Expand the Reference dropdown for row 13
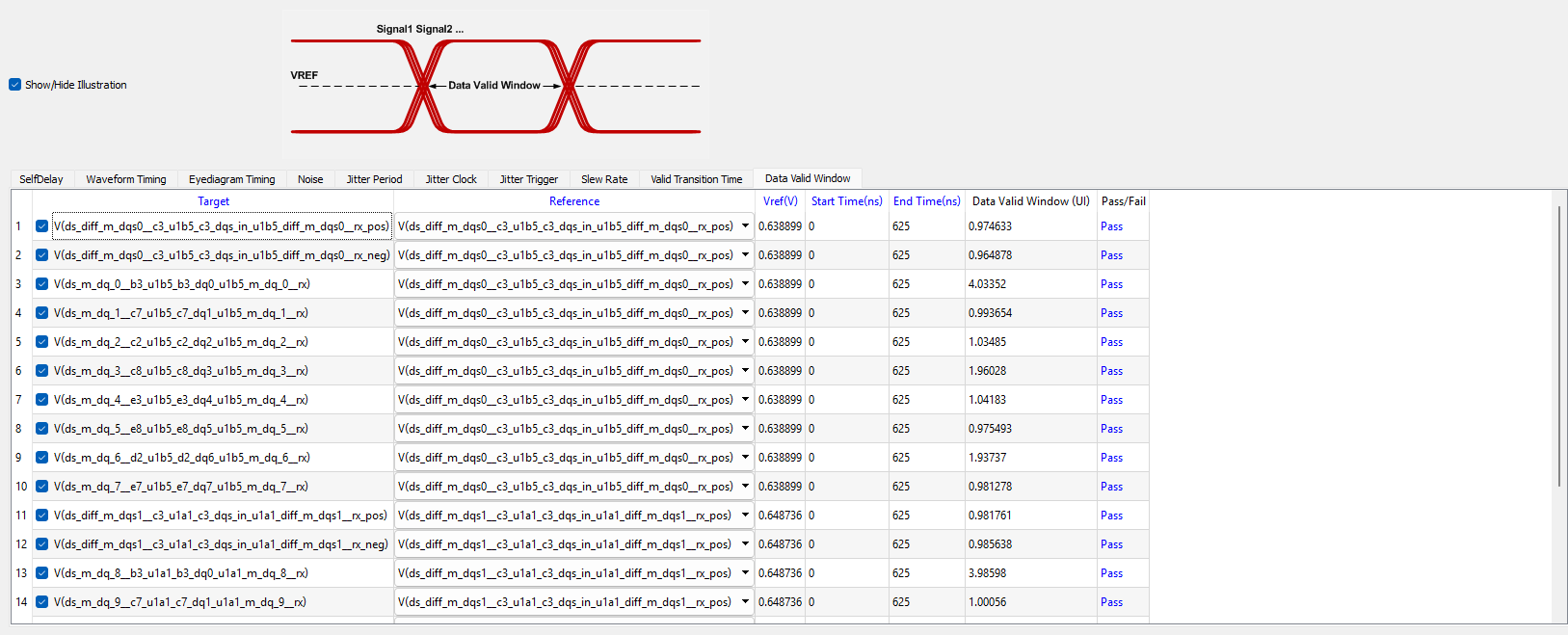 [x=745, y=573]
